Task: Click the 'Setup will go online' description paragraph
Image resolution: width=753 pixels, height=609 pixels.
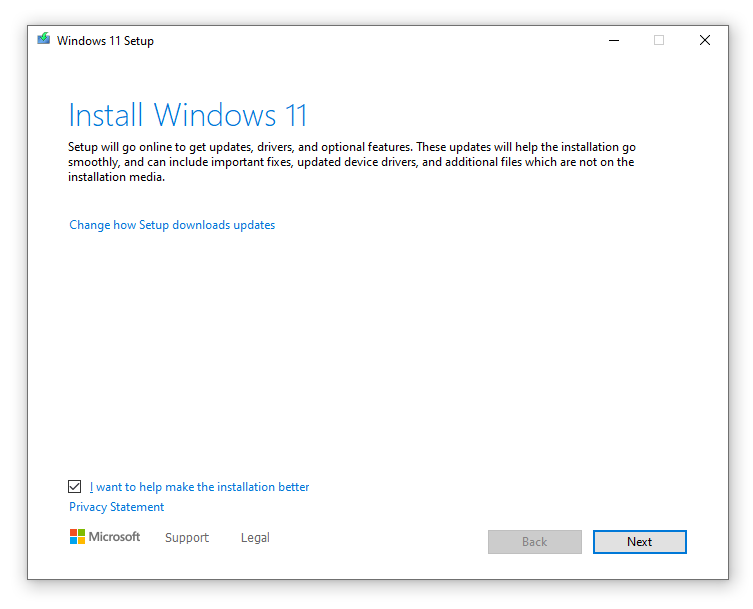Action: point(352,162)
